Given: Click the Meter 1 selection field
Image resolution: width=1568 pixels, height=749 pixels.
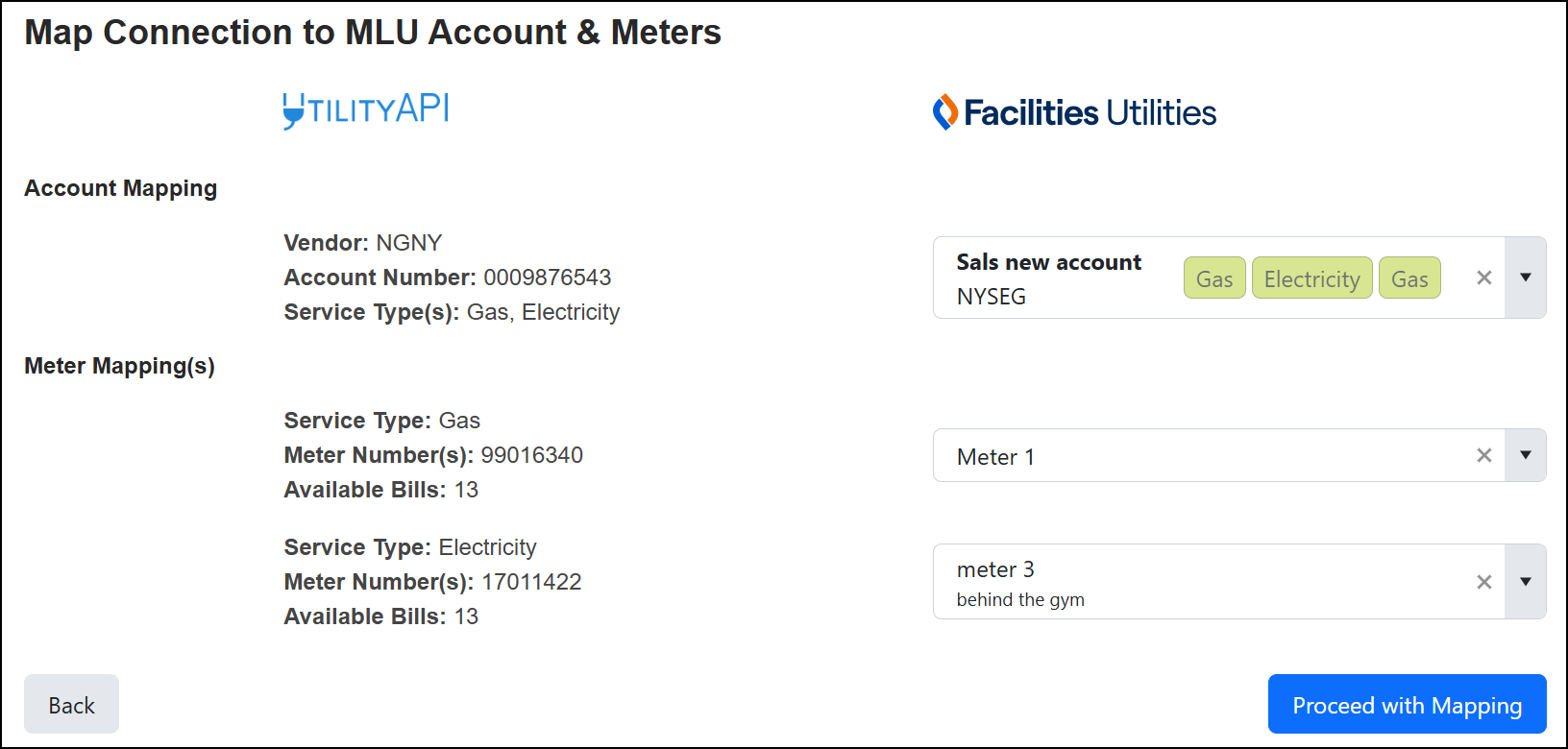Looking at the screenshot, I should (x=1201, y=456).
